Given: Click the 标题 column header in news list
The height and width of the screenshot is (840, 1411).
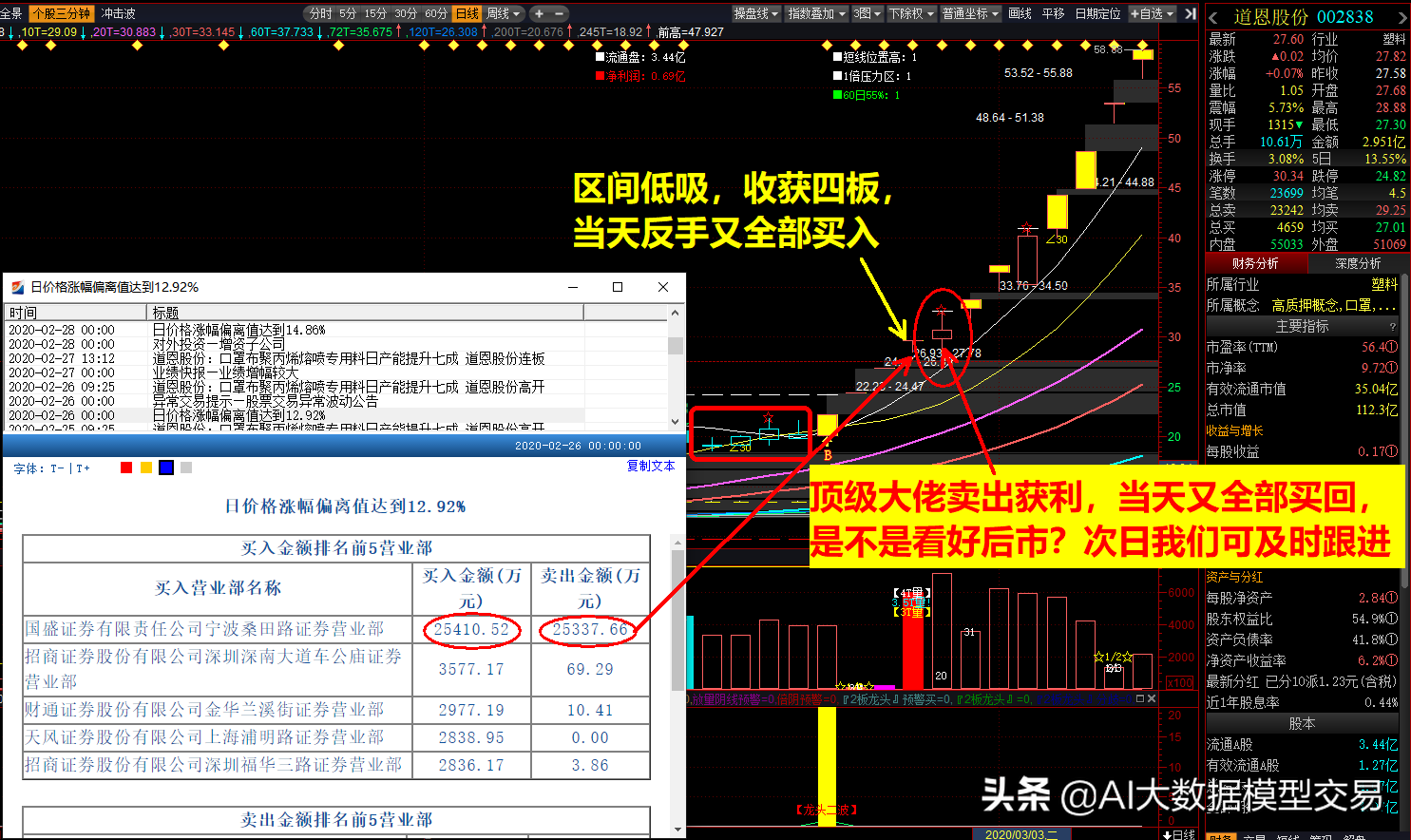Looking at the screenshot, I should [366, 313].
